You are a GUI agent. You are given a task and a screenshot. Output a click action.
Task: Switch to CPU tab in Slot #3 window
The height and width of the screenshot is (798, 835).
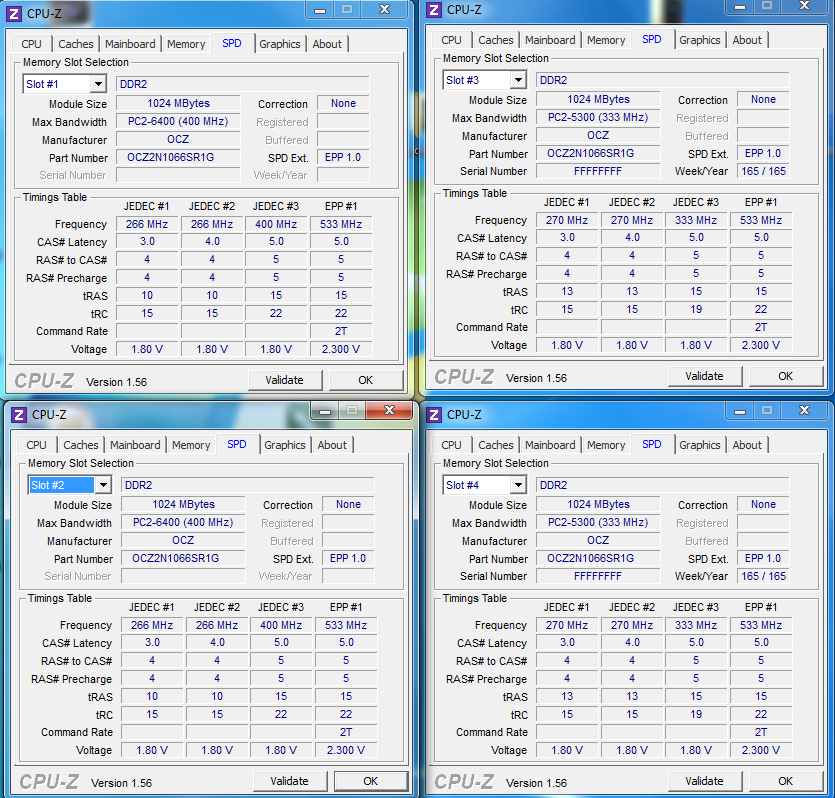click(x=452, y=40)
